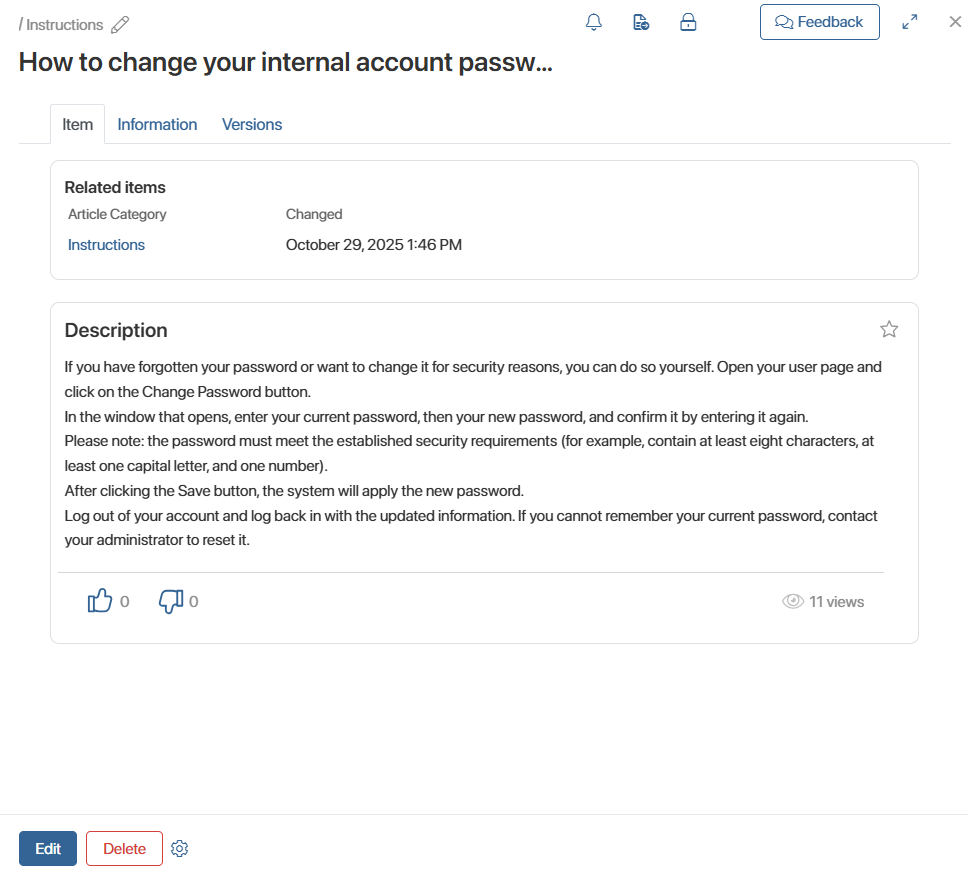Open the Feedback button
The height and width of the screenshot is (875, 968).
pos(819,22)
